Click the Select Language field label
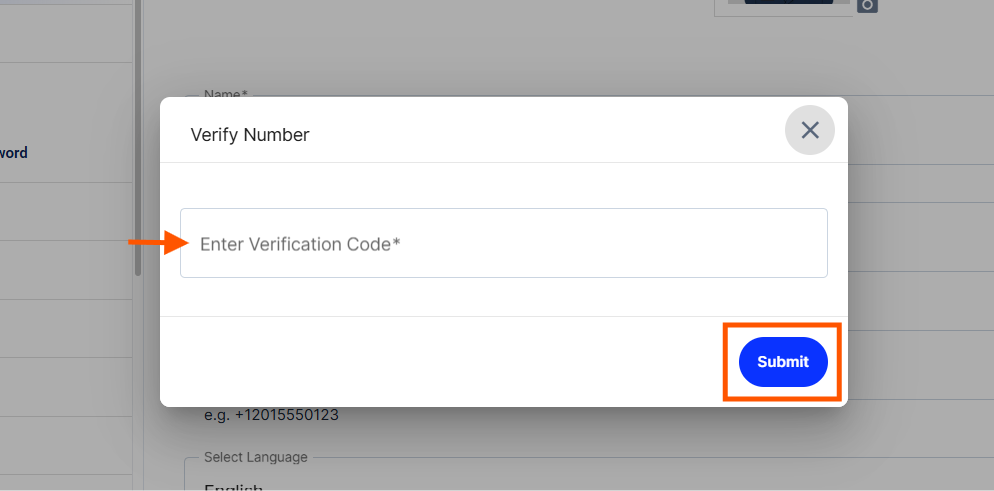This screenshot has height=491, width=994. pos(255,457)
